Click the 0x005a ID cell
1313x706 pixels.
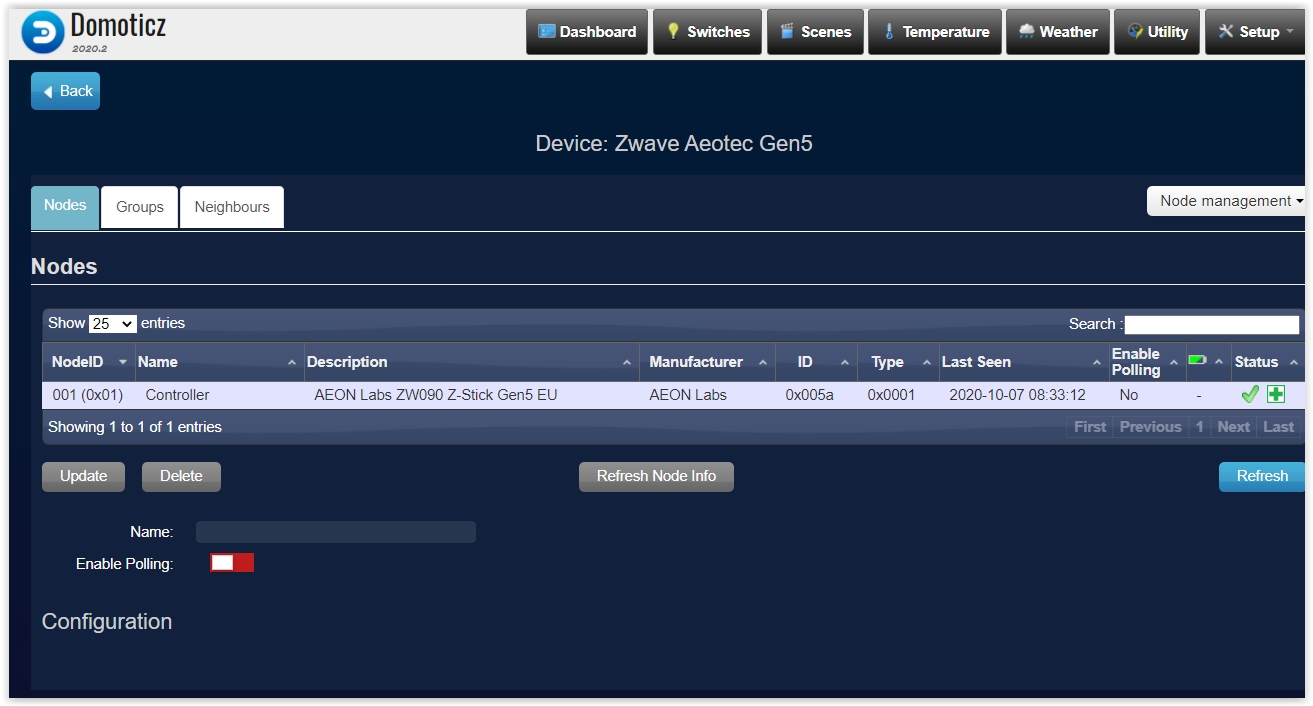[809, 395]
